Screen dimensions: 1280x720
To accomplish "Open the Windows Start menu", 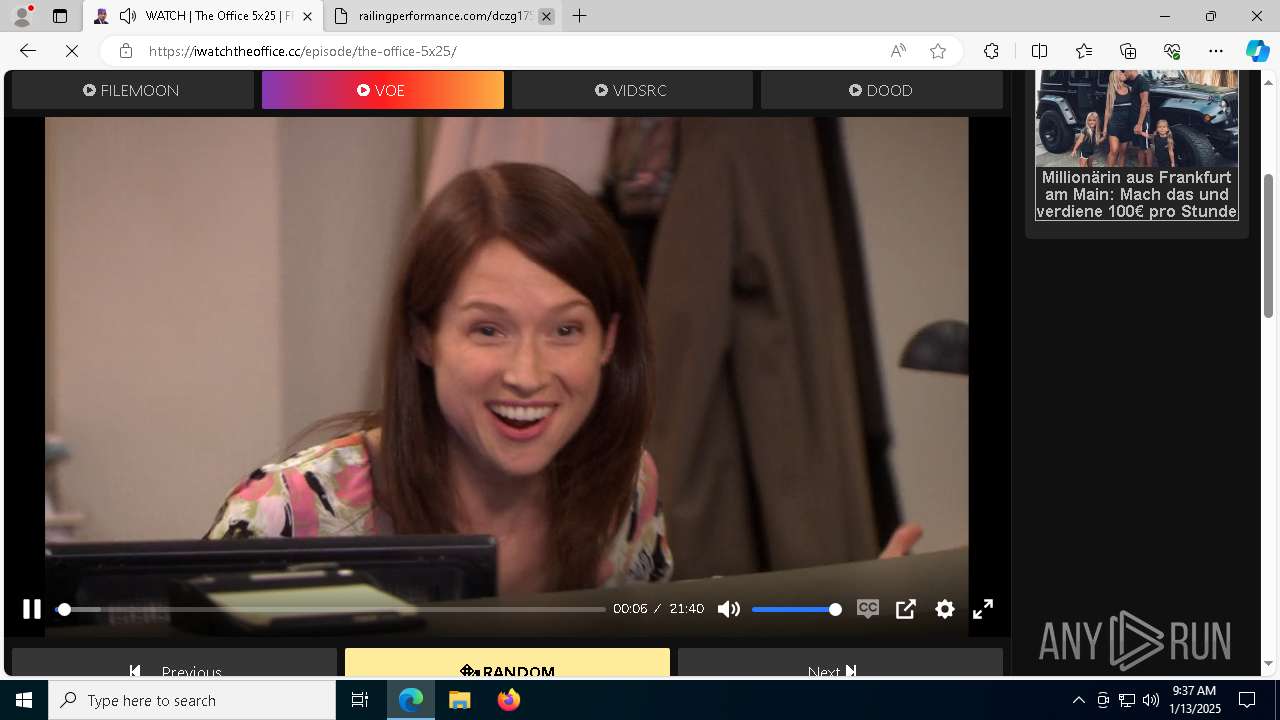I will [x=24, y=700].
